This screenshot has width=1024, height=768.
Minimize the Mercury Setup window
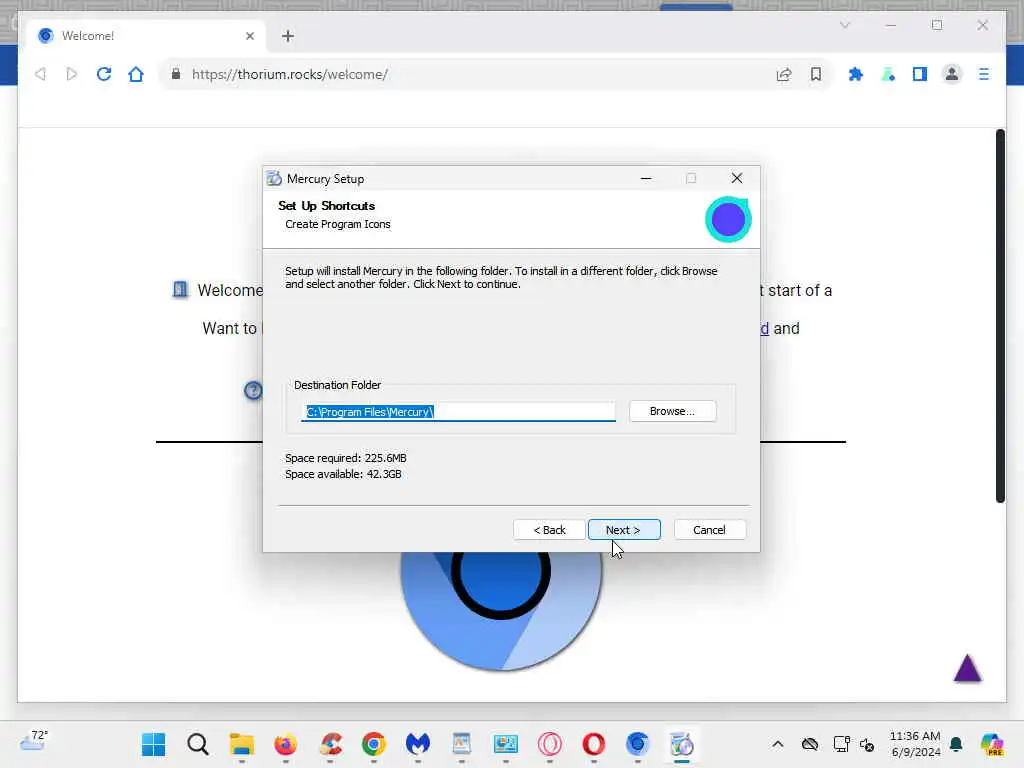coord(646,178)
